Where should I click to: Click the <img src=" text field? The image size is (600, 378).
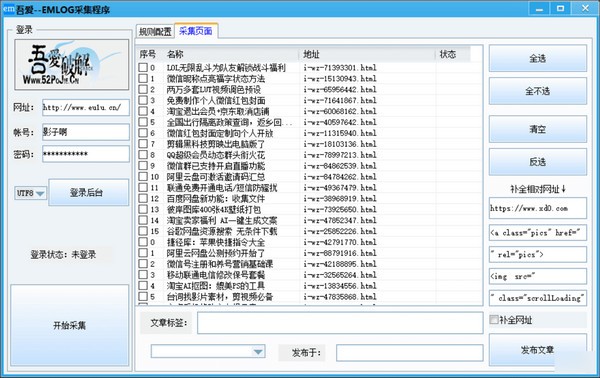pyautogui.click(x=538, y=276)
